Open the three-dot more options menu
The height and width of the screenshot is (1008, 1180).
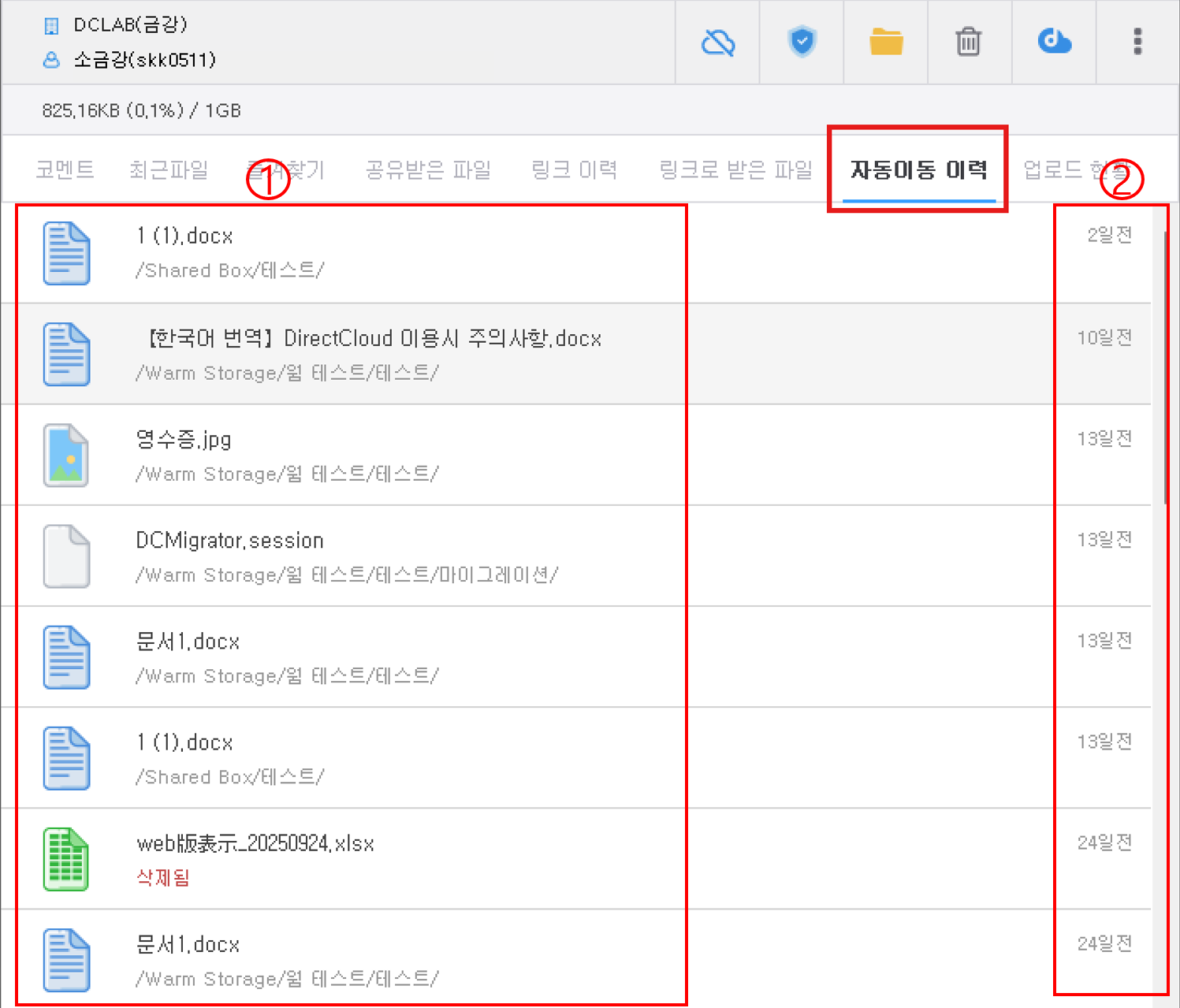[1137, 42]
